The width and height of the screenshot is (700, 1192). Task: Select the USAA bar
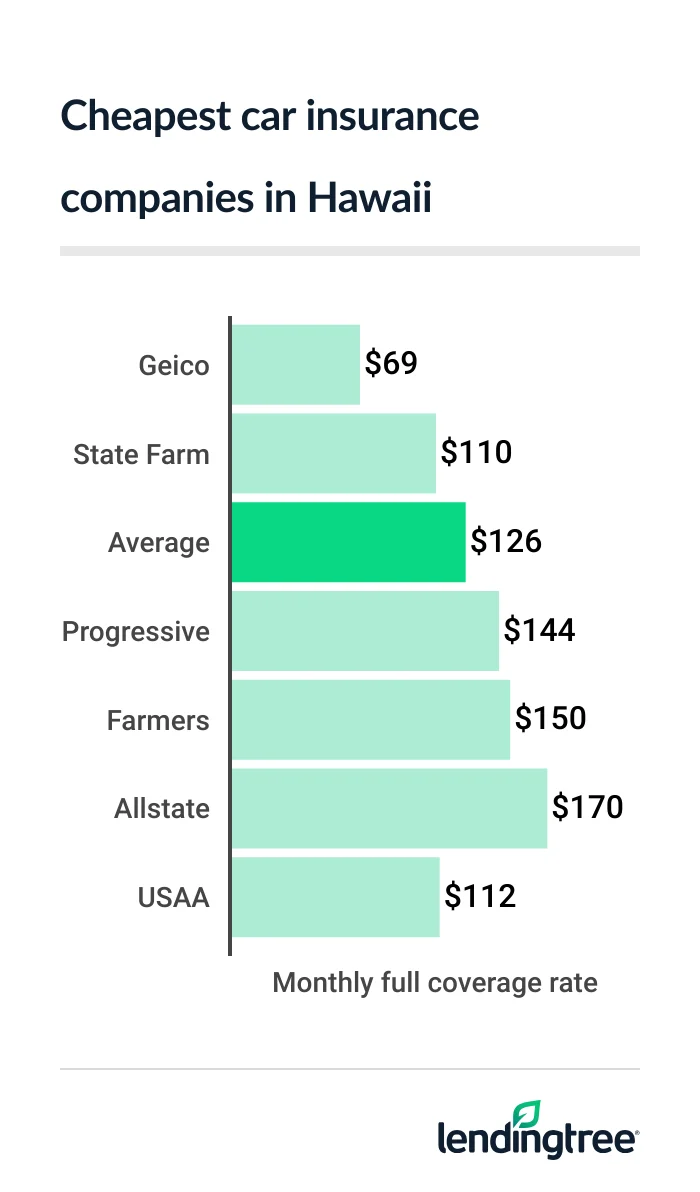(336, 897)
